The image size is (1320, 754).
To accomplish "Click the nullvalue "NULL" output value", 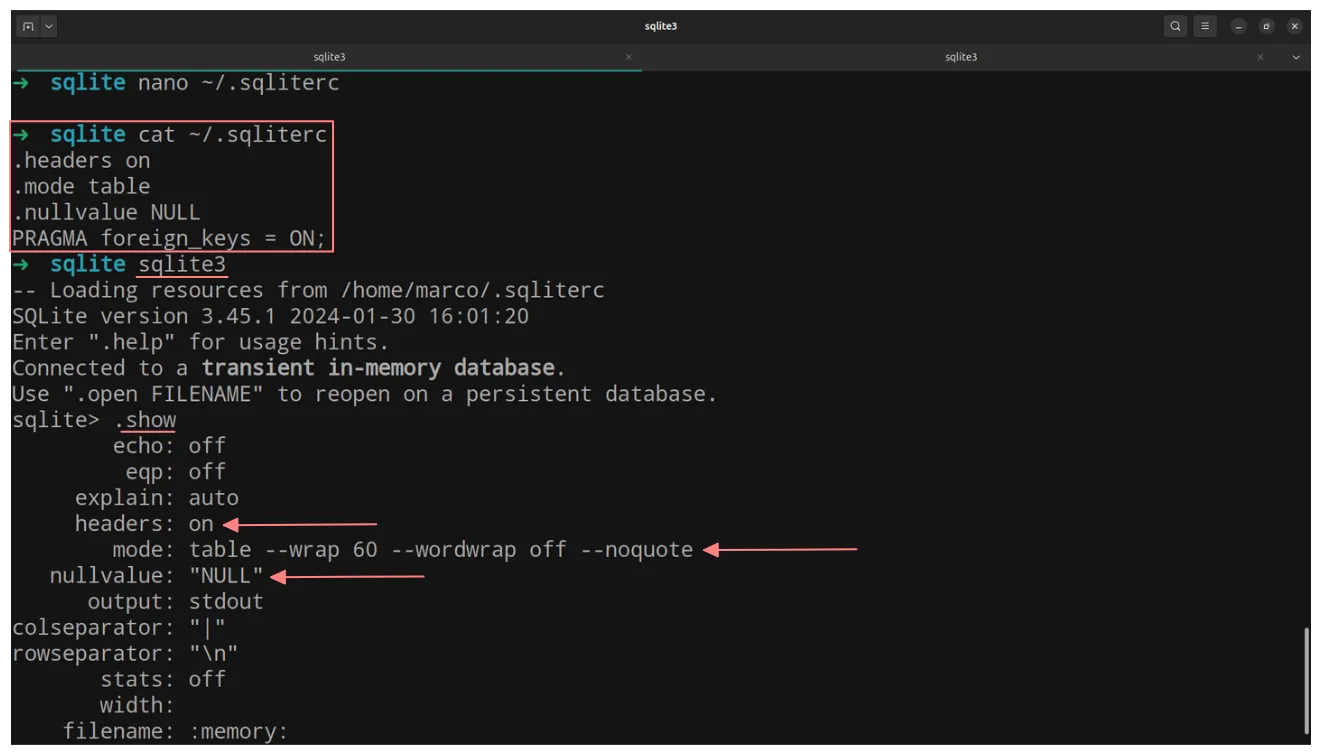I will coord(226,576).
